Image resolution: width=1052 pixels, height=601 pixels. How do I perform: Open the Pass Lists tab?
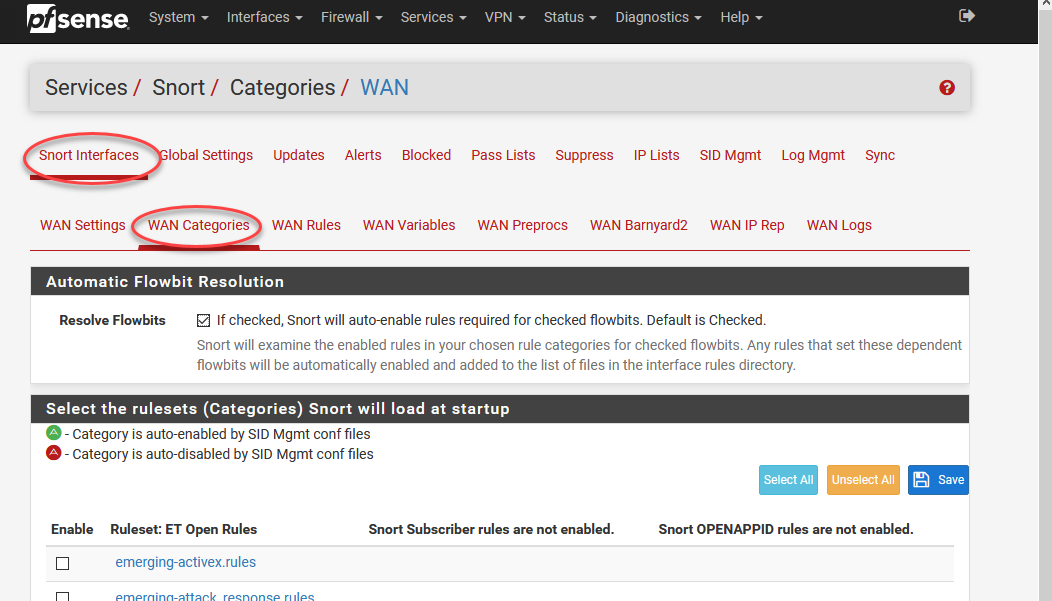coord(503,156)
